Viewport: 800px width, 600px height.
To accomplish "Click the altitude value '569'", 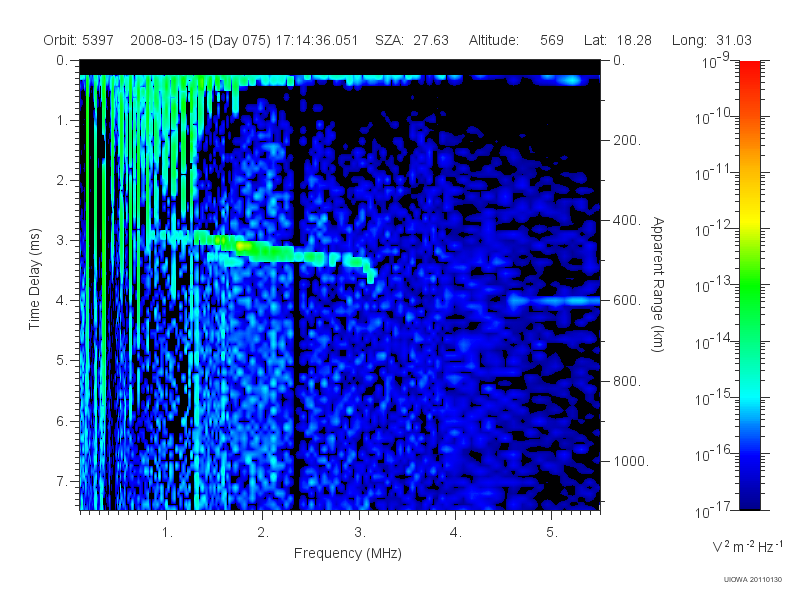I will click(x=552, y=40).
